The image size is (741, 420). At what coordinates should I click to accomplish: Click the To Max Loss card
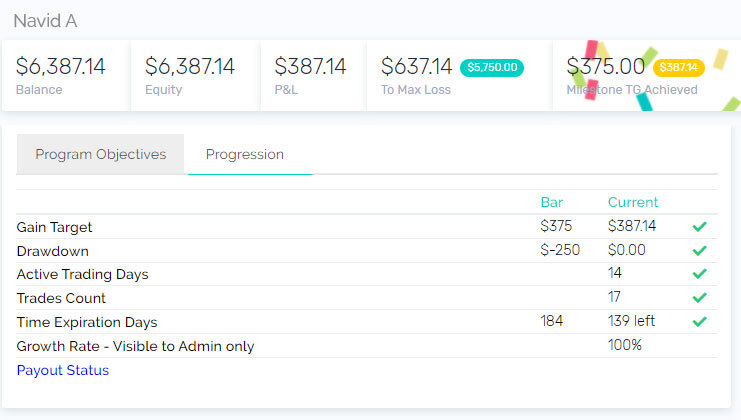click(459, 76)
